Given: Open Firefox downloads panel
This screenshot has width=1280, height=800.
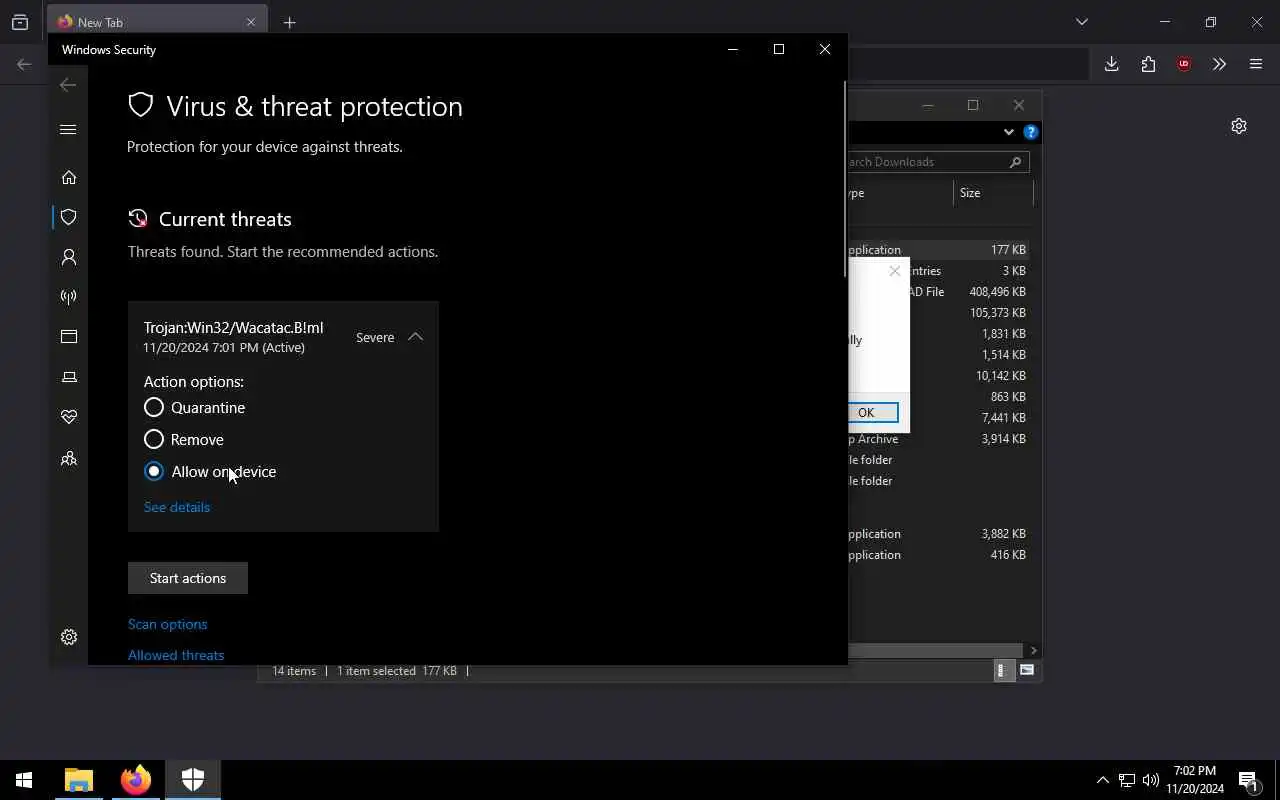Looking at the screenshot, I should point(1111,64).
